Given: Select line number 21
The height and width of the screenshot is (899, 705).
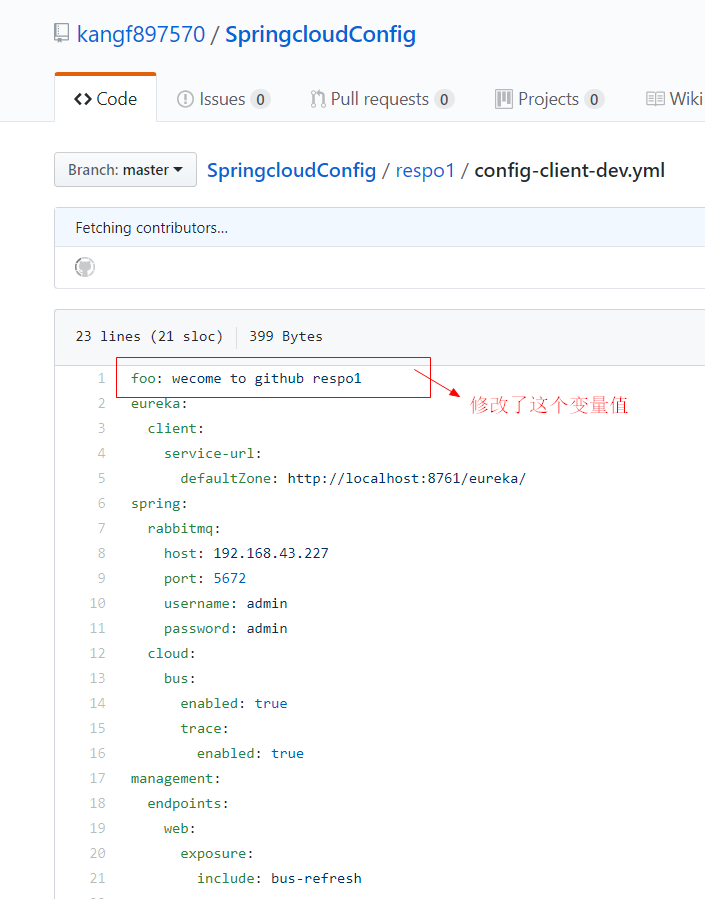Looking at the screenshot, I should point(97,878).
